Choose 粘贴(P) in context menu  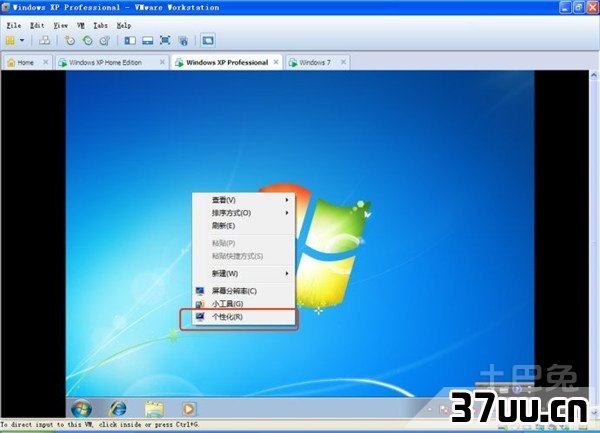[x=243, y=243]
